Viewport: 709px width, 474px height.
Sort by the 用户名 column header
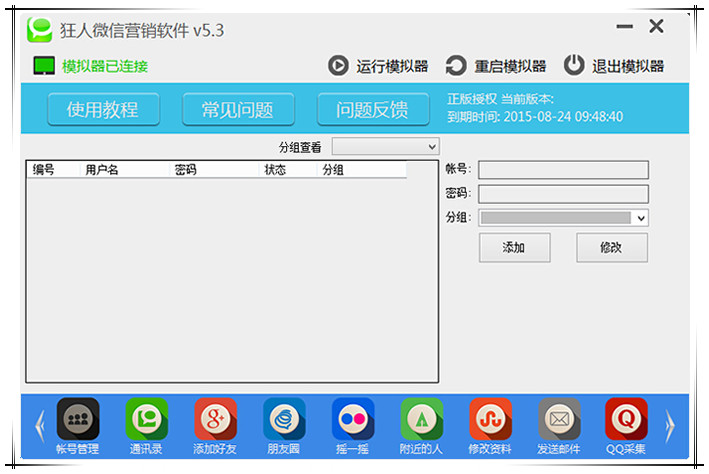click(x=124, y=170)
